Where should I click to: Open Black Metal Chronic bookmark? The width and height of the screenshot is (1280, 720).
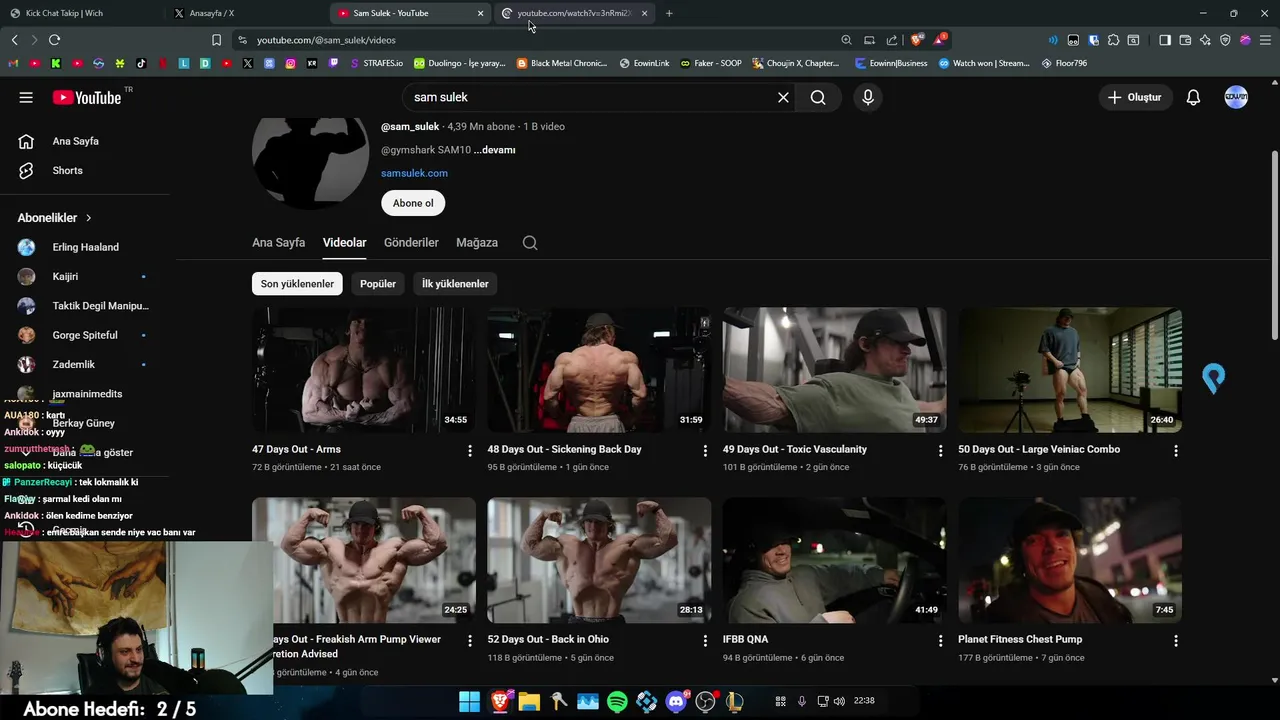coord(562,63)
